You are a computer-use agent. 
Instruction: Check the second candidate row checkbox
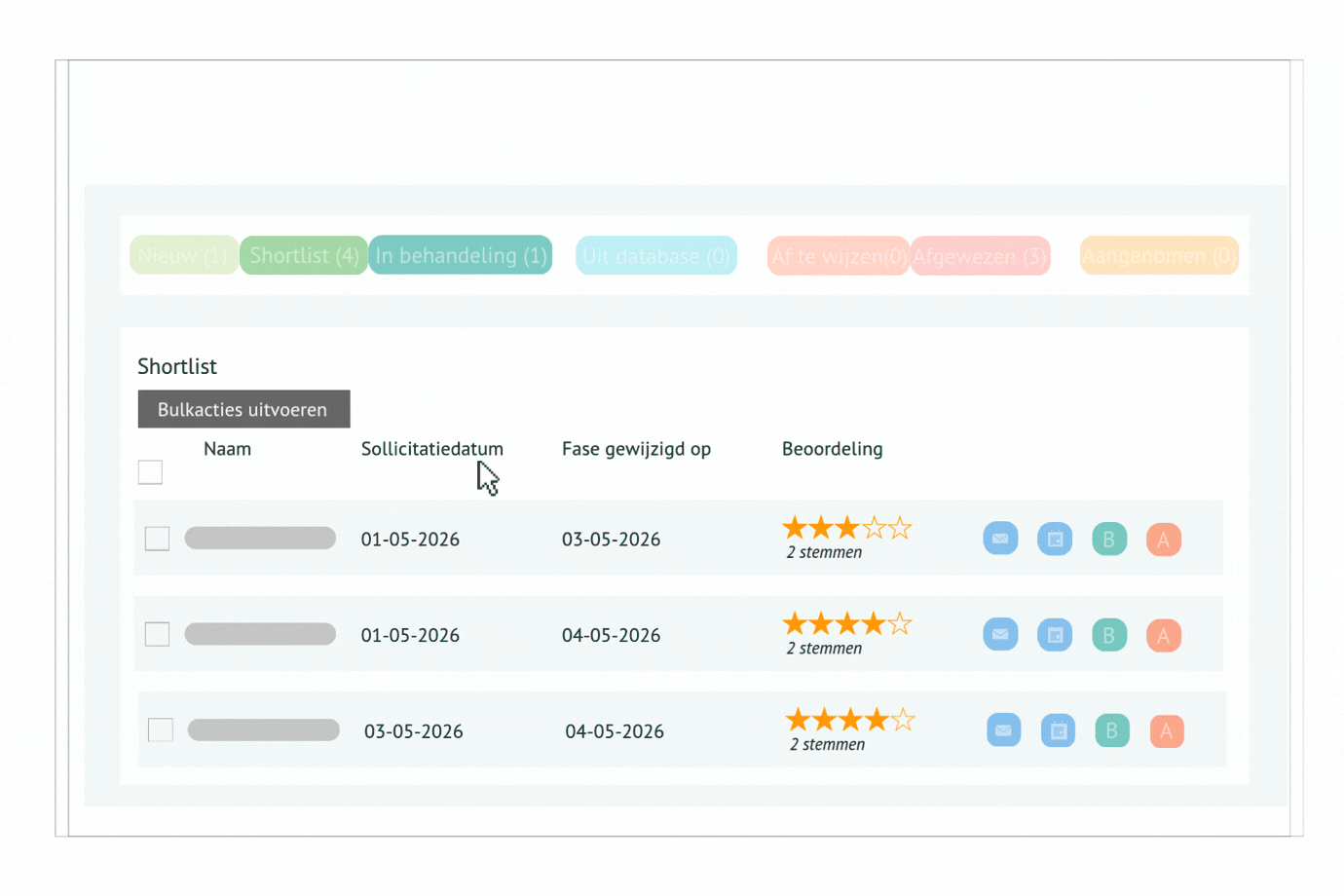(157, 634)
